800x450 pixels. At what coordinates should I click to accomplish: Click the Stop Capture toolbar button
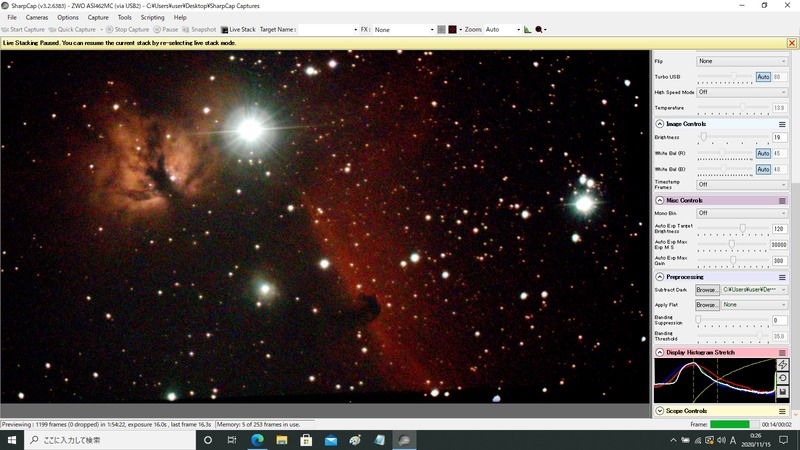point(127,30)
